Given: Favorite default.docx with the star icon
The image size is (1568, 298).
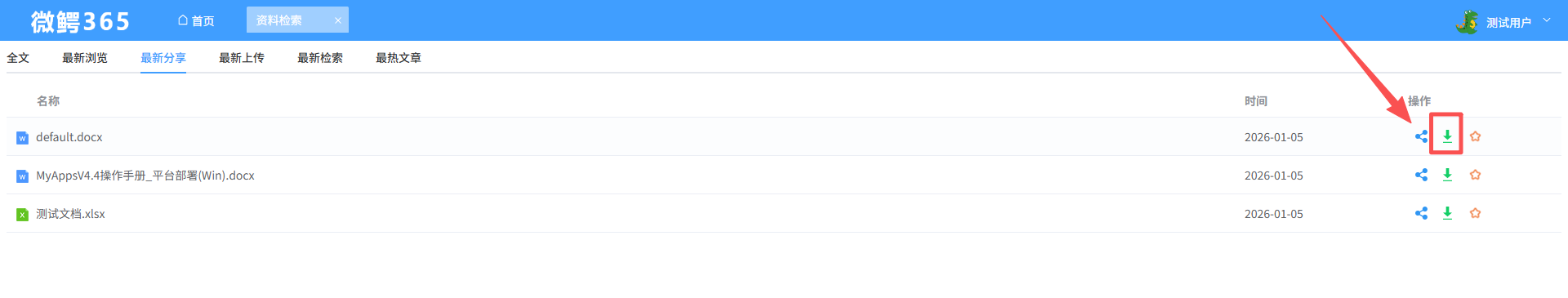Looking at the screenshot, I should click(1475, 136).
